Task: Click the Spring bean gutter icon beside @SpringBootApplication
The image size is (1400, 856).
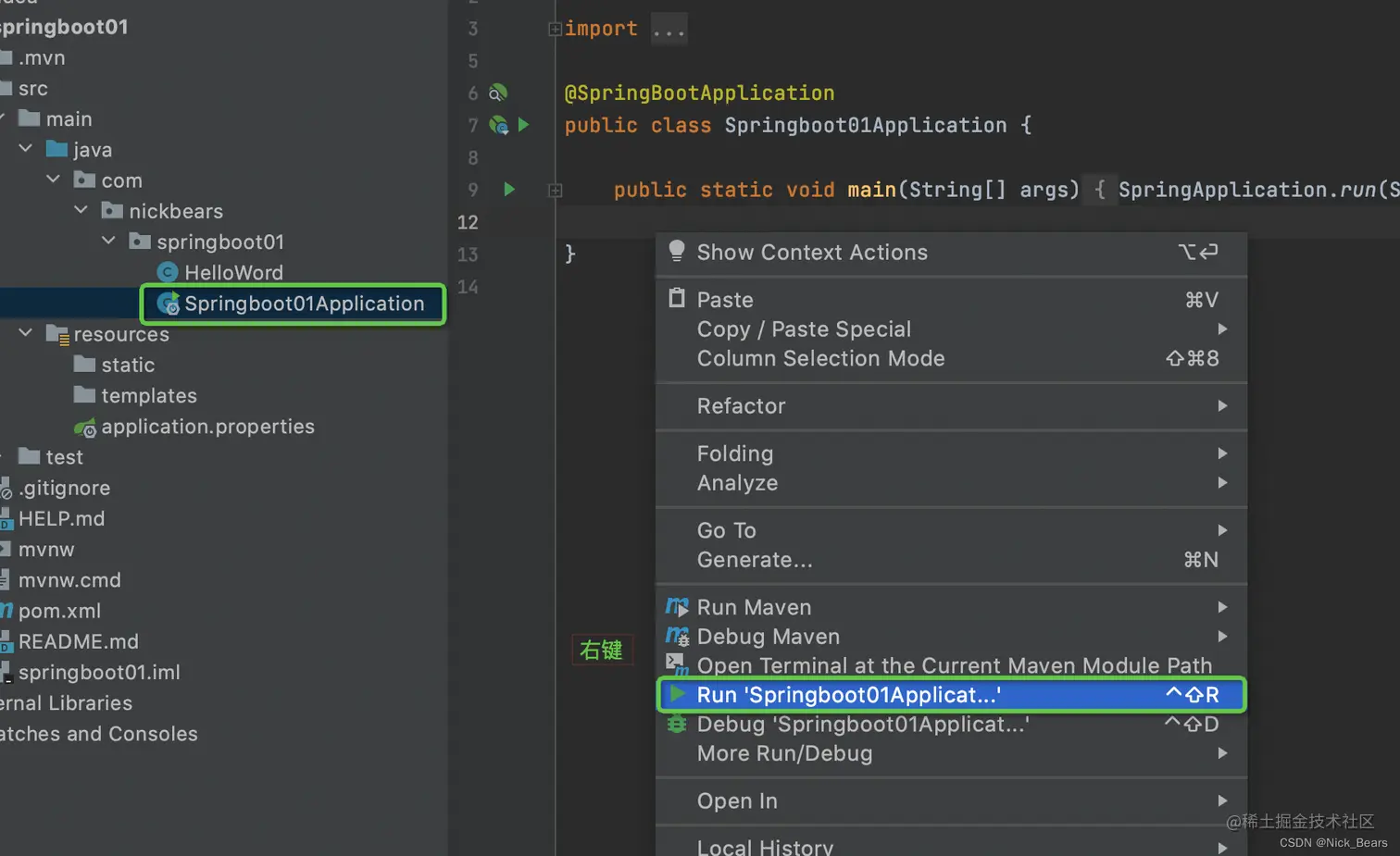Action: pos(498,93)
